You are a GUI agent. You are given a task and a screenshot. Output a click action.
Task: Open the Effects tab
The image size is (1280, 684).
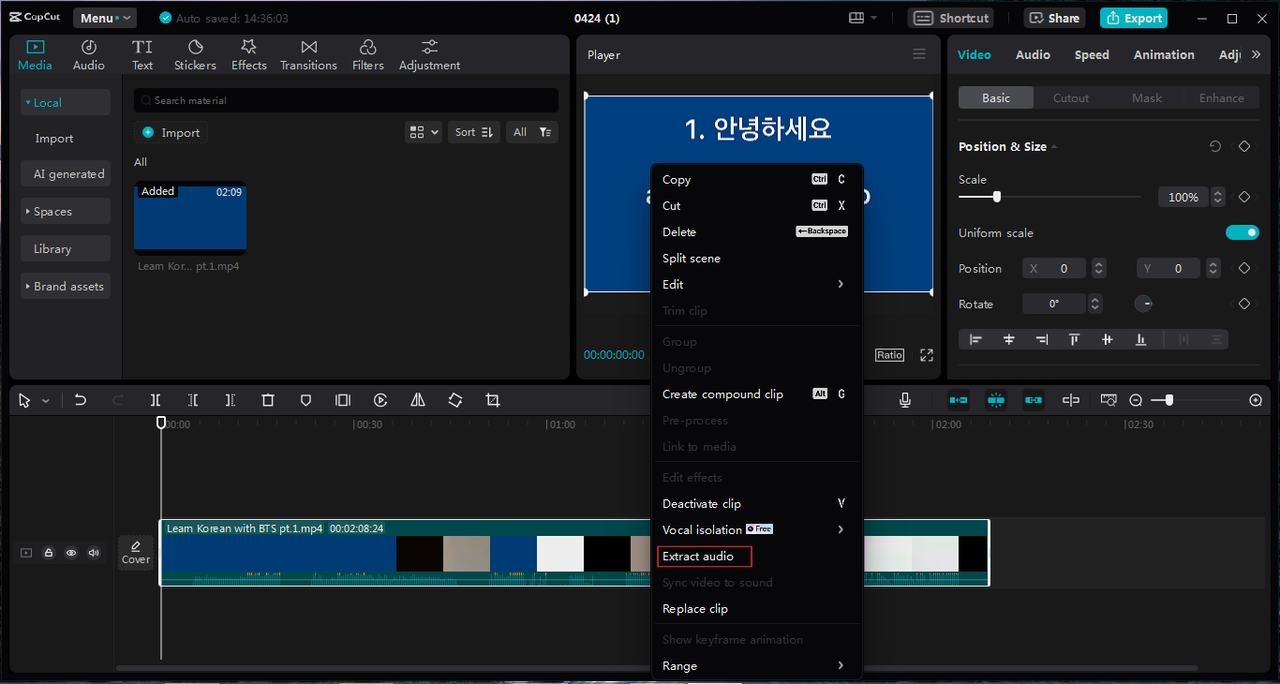[x=249, y=55]
